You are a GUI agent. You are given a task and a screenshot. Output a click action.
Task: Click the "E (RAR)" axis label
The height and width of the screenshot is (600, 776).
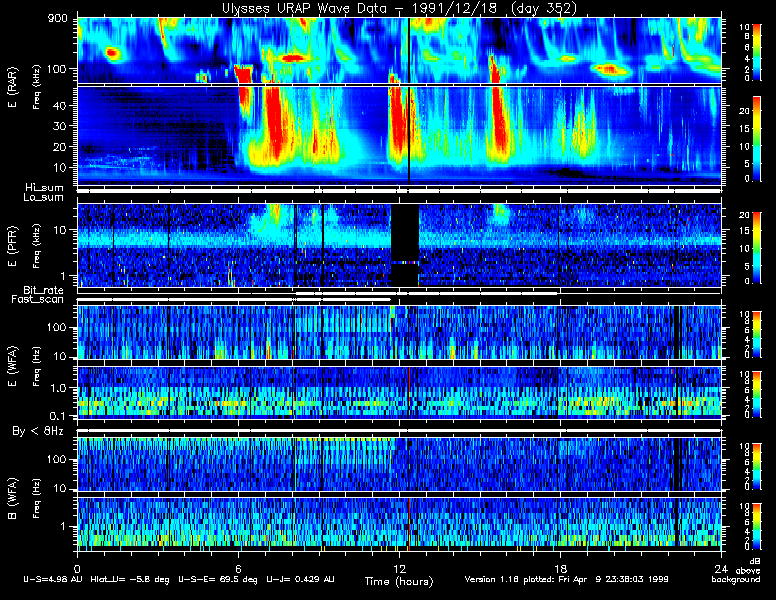pyautogui.click(x=12, y=88)
